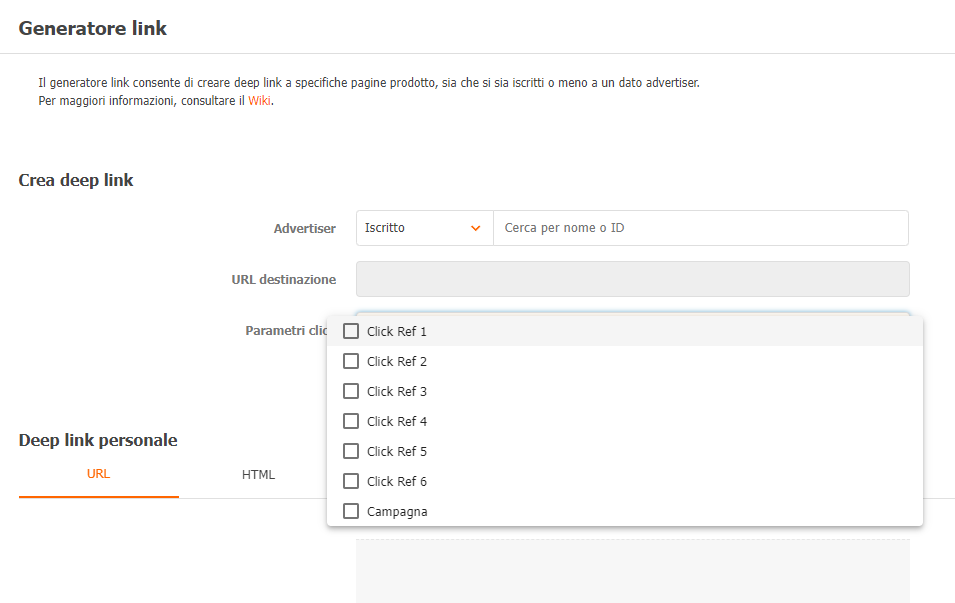The height and width of the screenshot is (603, 955).
Task: Click the orange chevron beside Iscritto
Action: (x=476, y=228)
